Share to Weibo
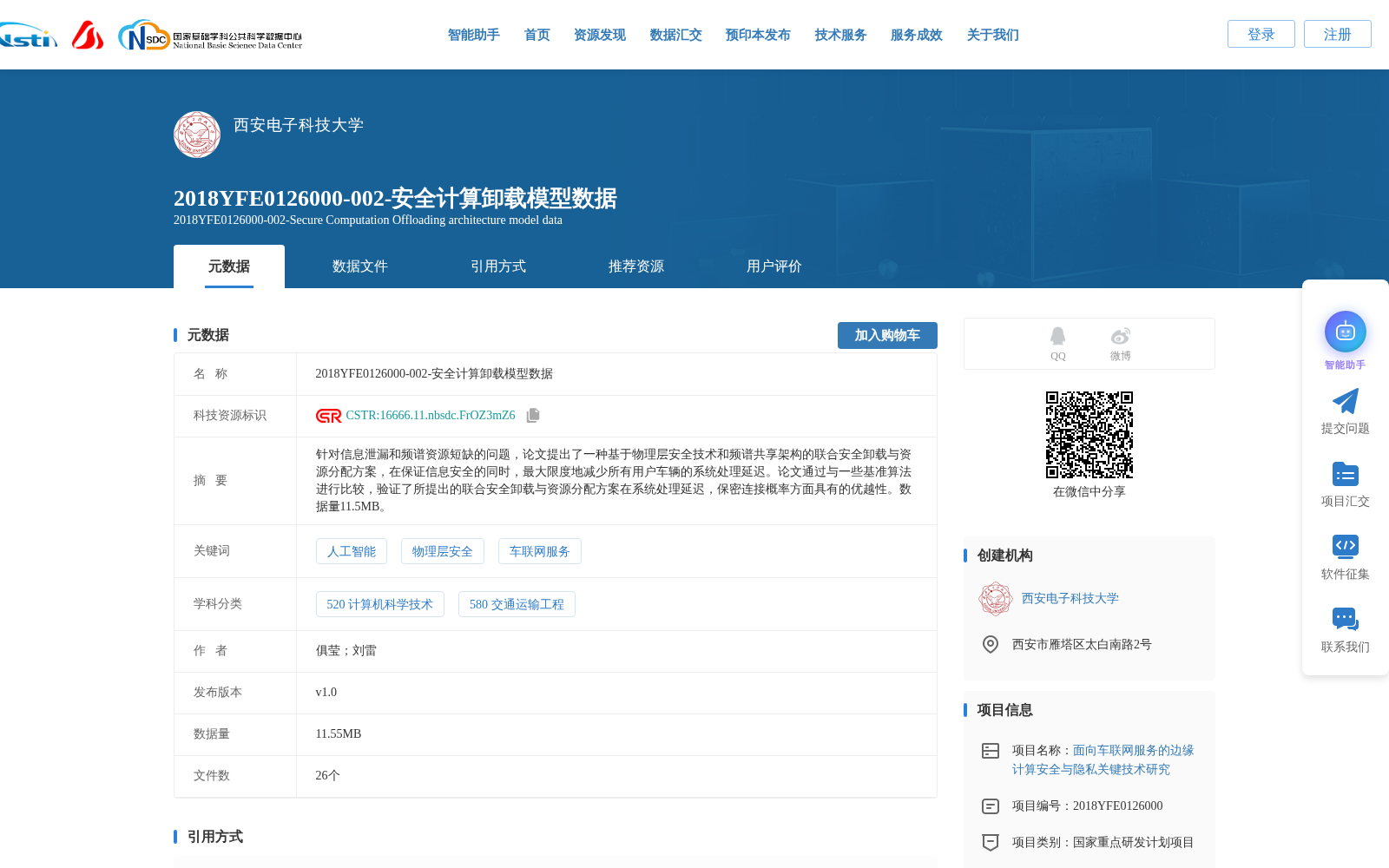The width and height of the screenshot is (1389, 868). (x=1121, y=344)
